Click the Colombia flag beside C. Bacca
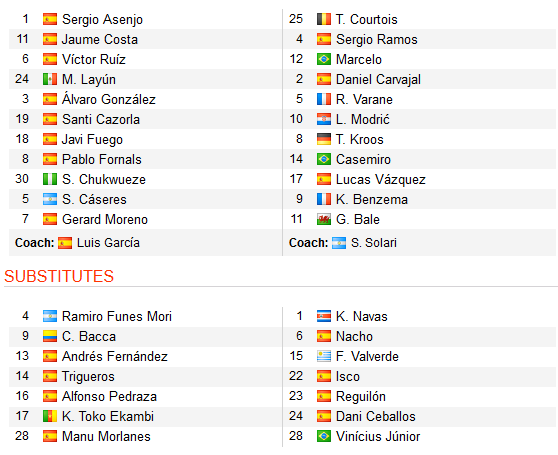 tap(50, 336)
